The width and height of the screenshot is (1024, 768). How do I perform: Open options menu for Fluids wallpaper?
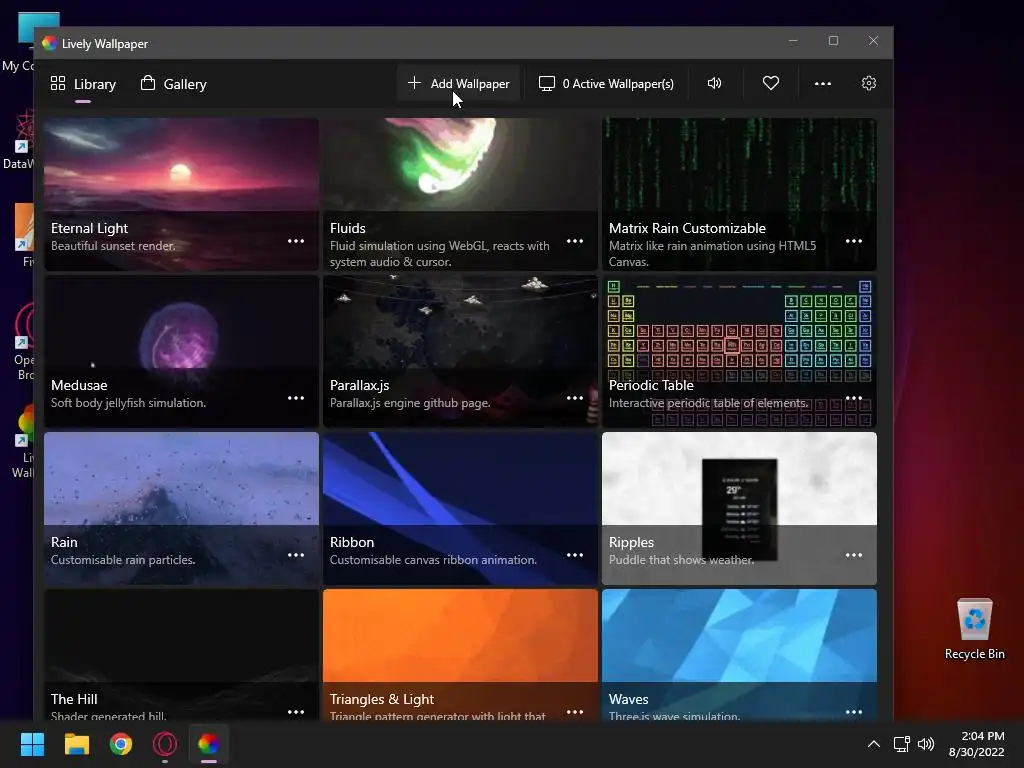(575, 241)
